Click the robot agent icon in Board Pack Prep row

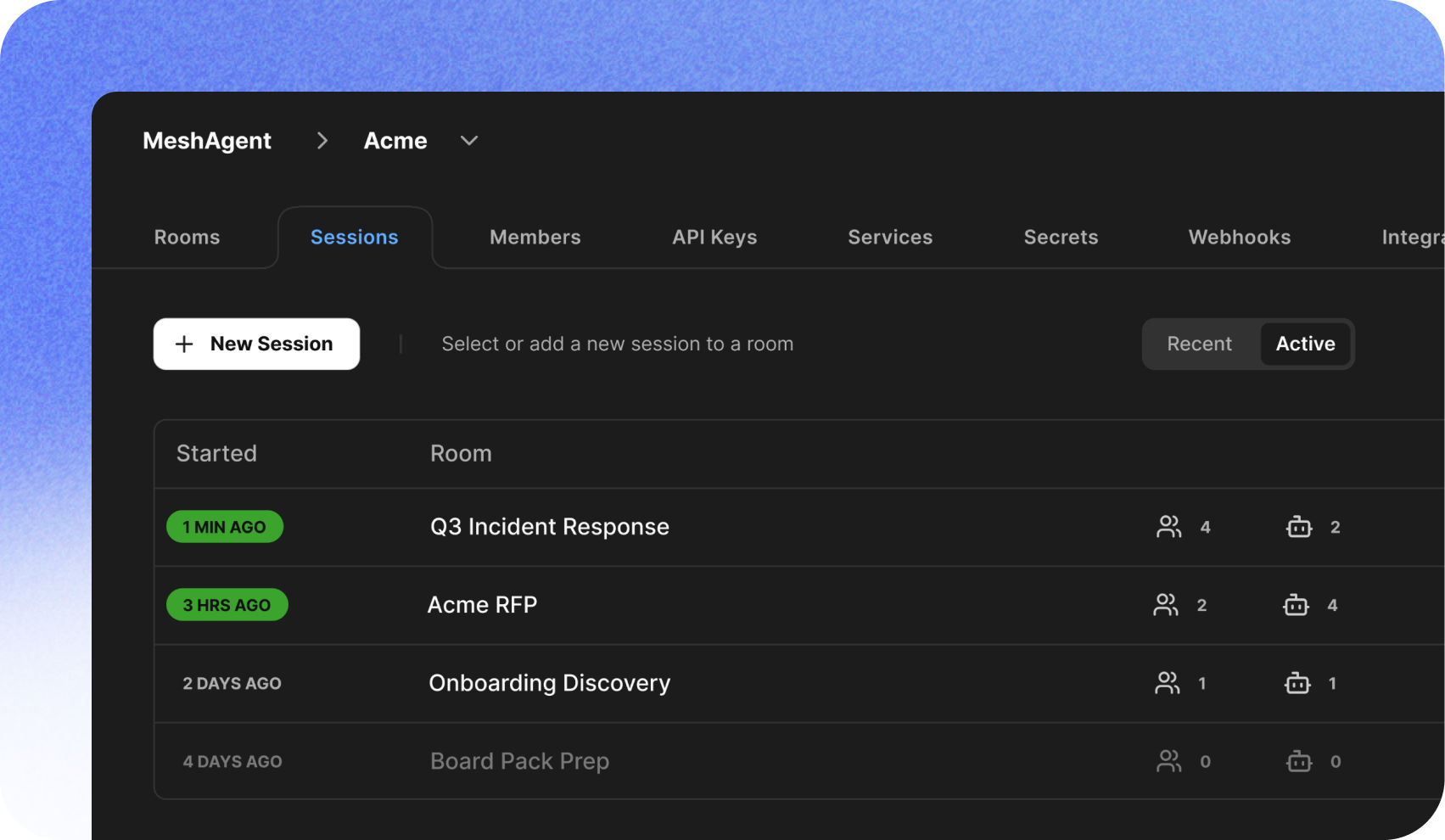pyautogui.click(x=1299, y=761)
